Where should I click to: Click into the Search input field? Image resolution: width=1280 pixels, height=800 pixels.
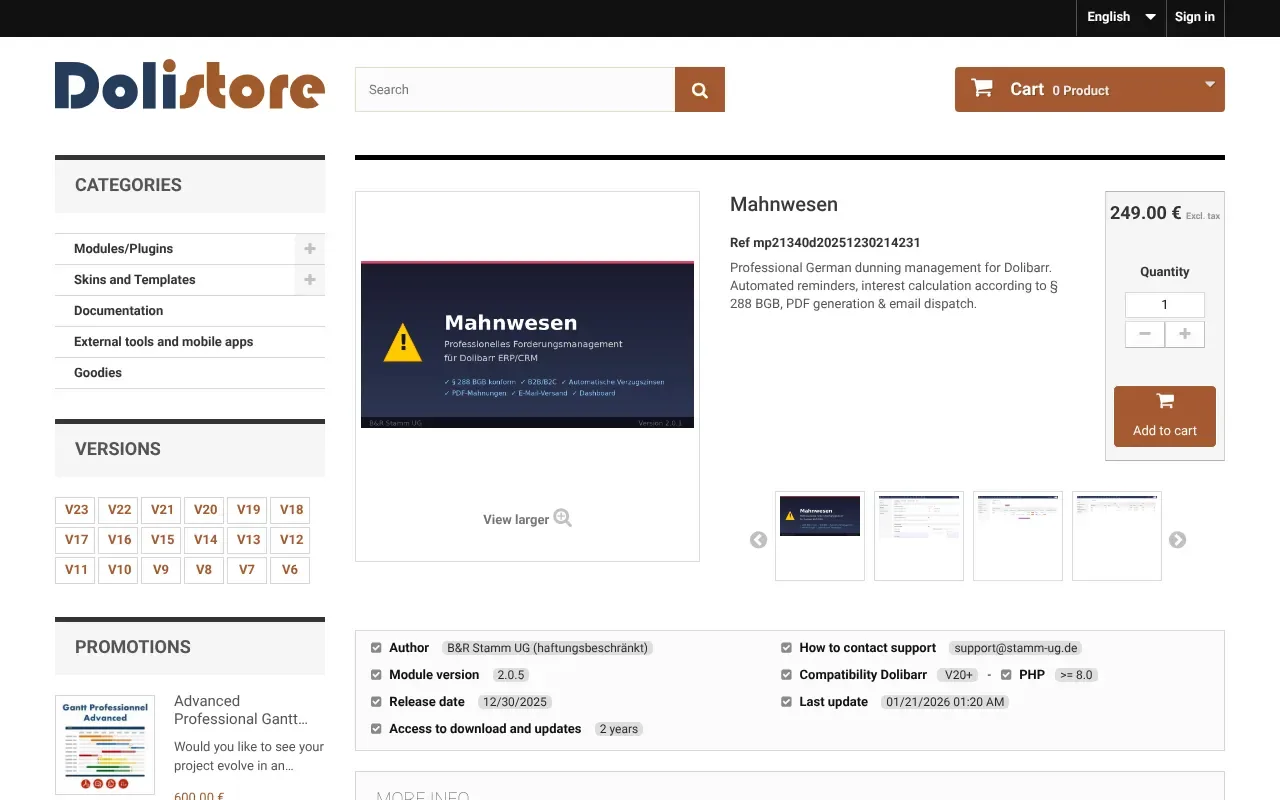coord(514,90)
